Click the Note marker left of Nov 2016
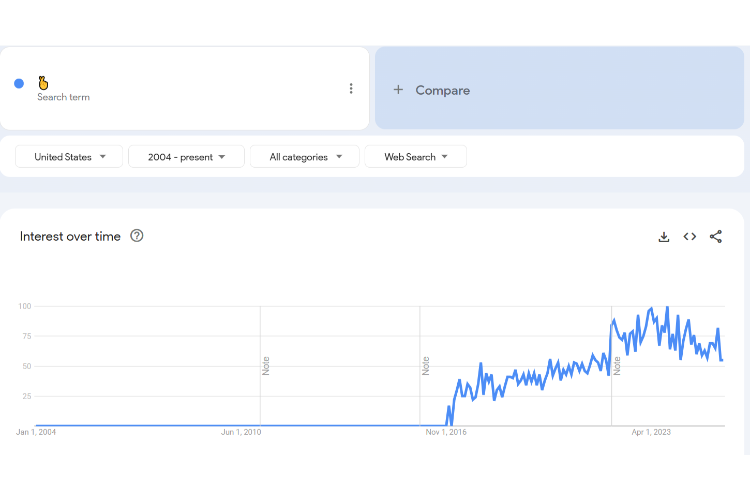Image resolution: width=750 pixels, height=500 pixels. 426,365
